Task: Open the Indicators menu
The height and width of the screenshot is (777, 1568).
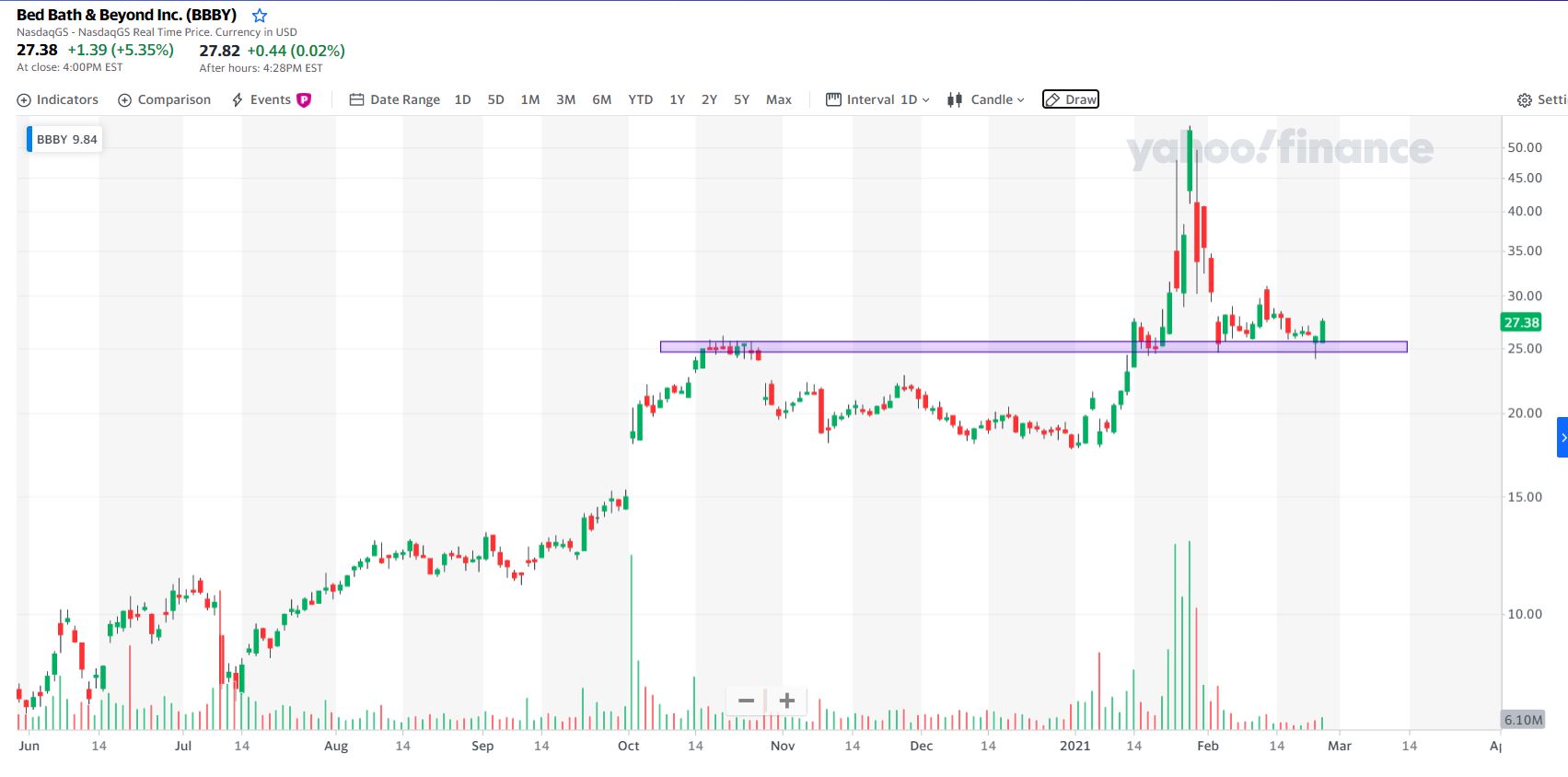Action: (x=57, y=99)
